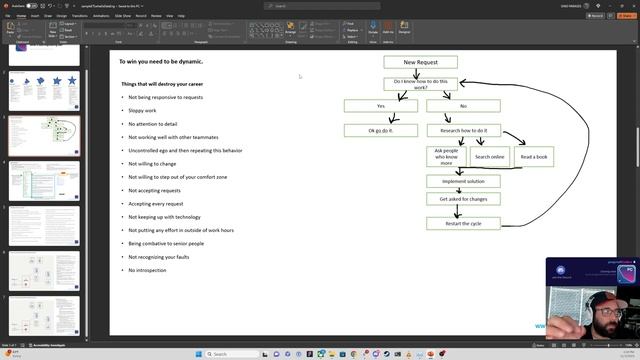The height and width of the screenshot is (360, 640).
Task: Click the Accessibility status bar entry
Action: [x=47, y=345]
